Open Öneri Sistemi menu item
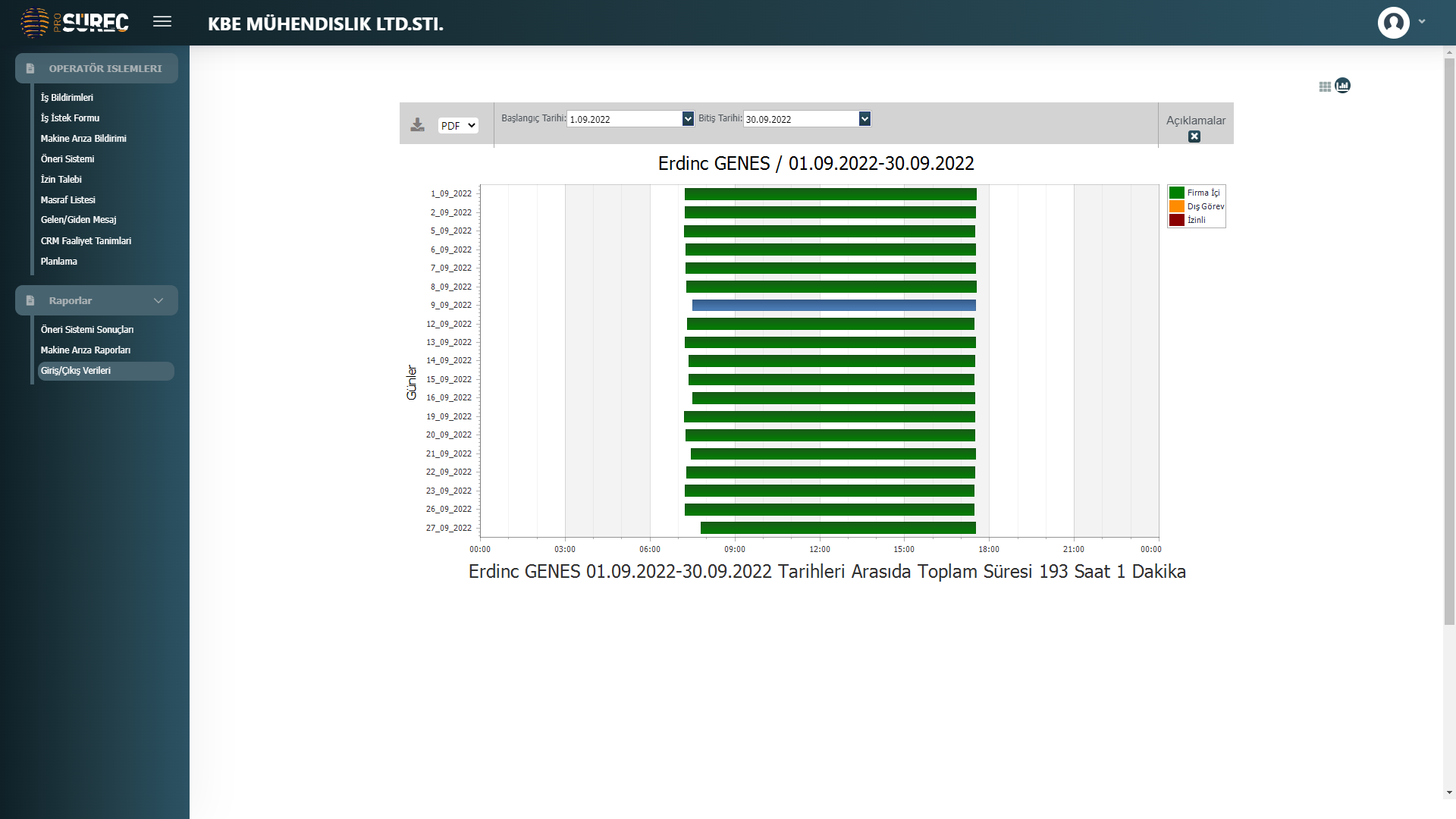Screen dimensions: 1456x819 67,159
